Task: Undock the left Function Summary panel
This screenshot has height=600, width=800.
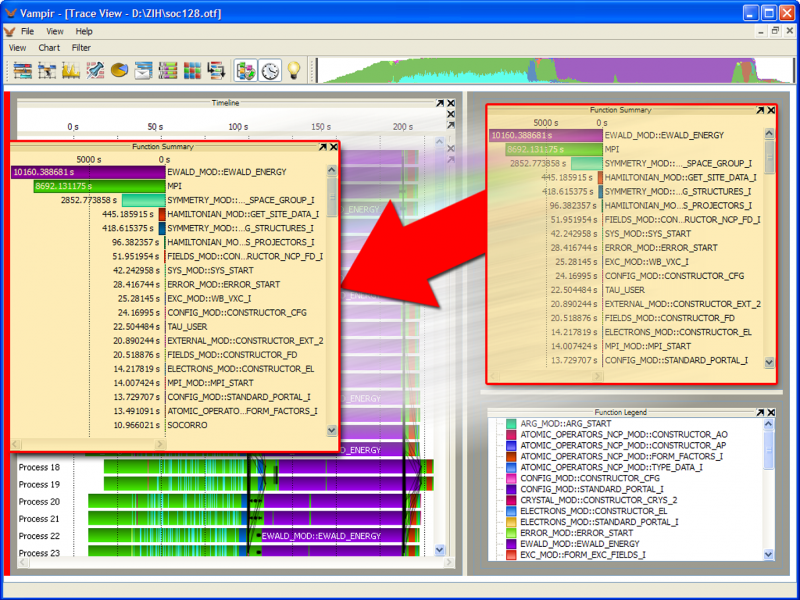Action: (x=322, y=147)
